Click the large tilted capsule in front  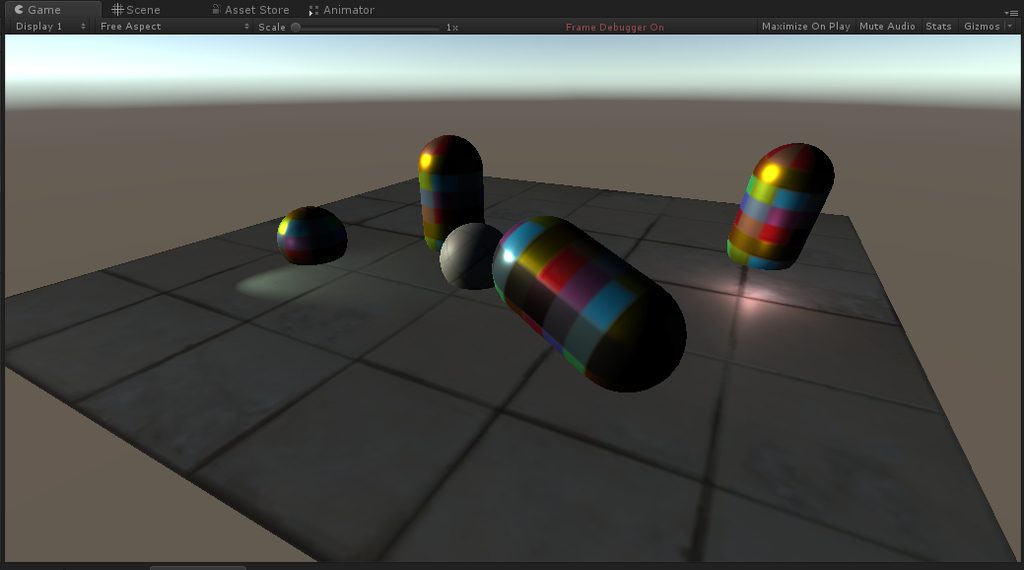[589, 304]
